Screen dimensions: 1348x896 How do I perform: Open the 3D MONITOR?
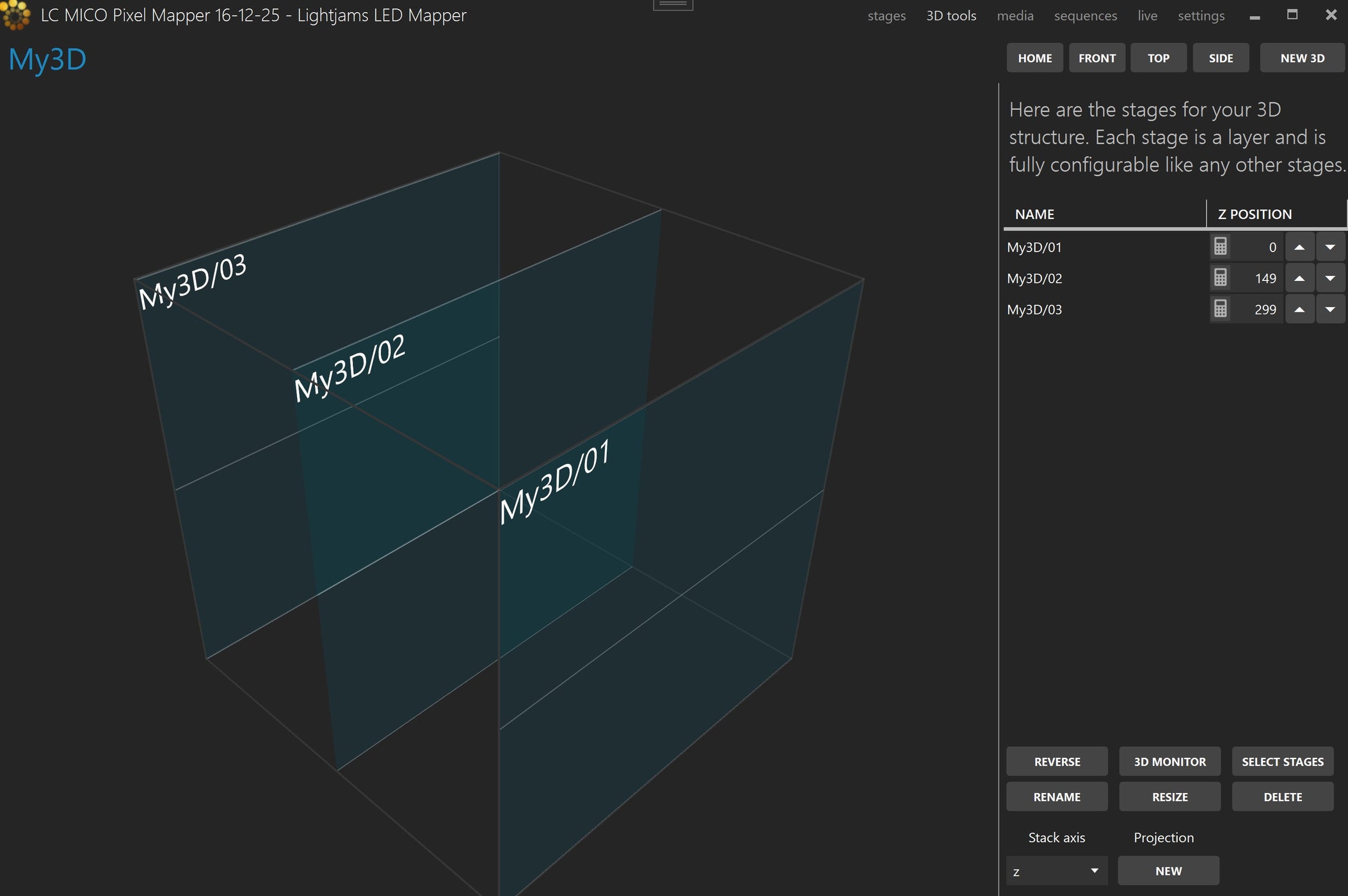click(1169, 762)
